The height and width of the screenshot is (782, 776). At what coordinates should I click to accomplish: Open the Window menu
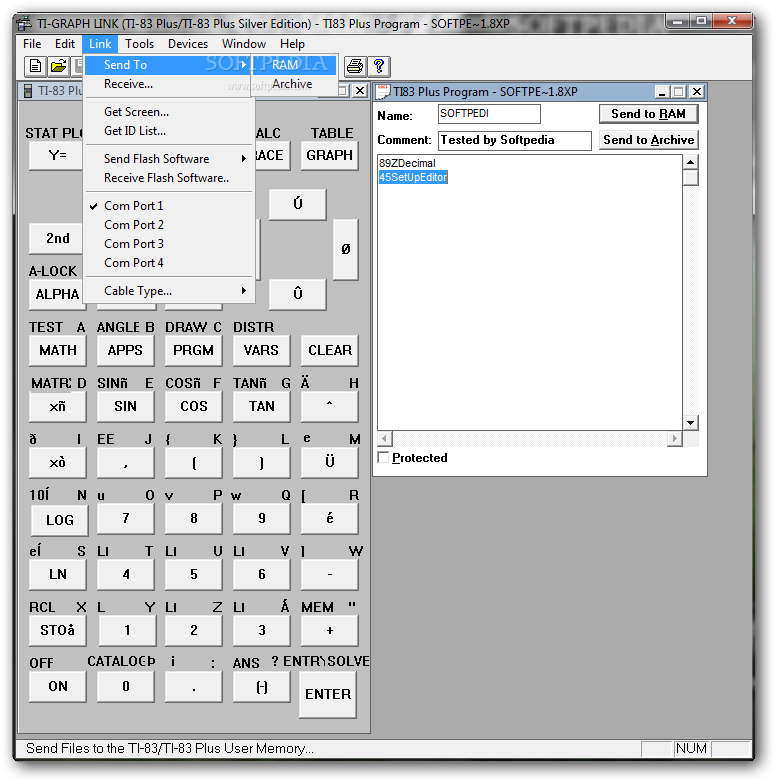(x=244, y=44)
